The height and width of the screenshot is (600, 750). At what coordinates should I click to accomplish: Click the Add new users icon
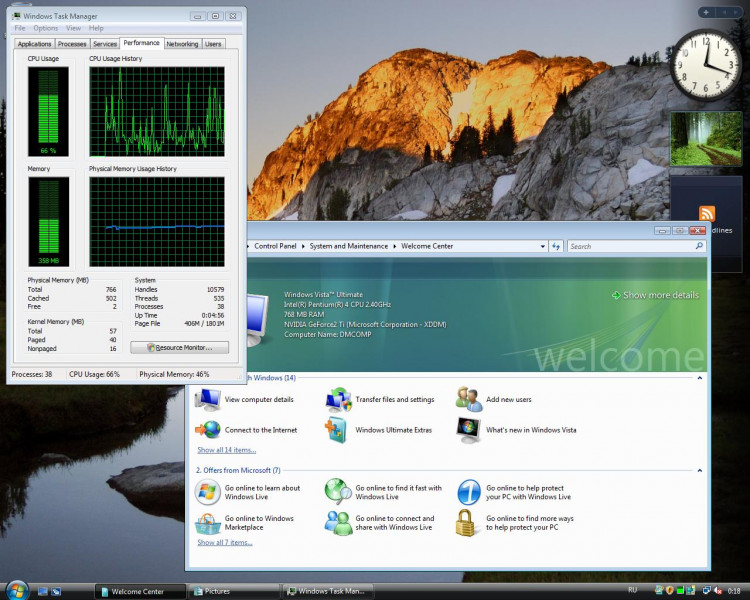click(469, 400)
